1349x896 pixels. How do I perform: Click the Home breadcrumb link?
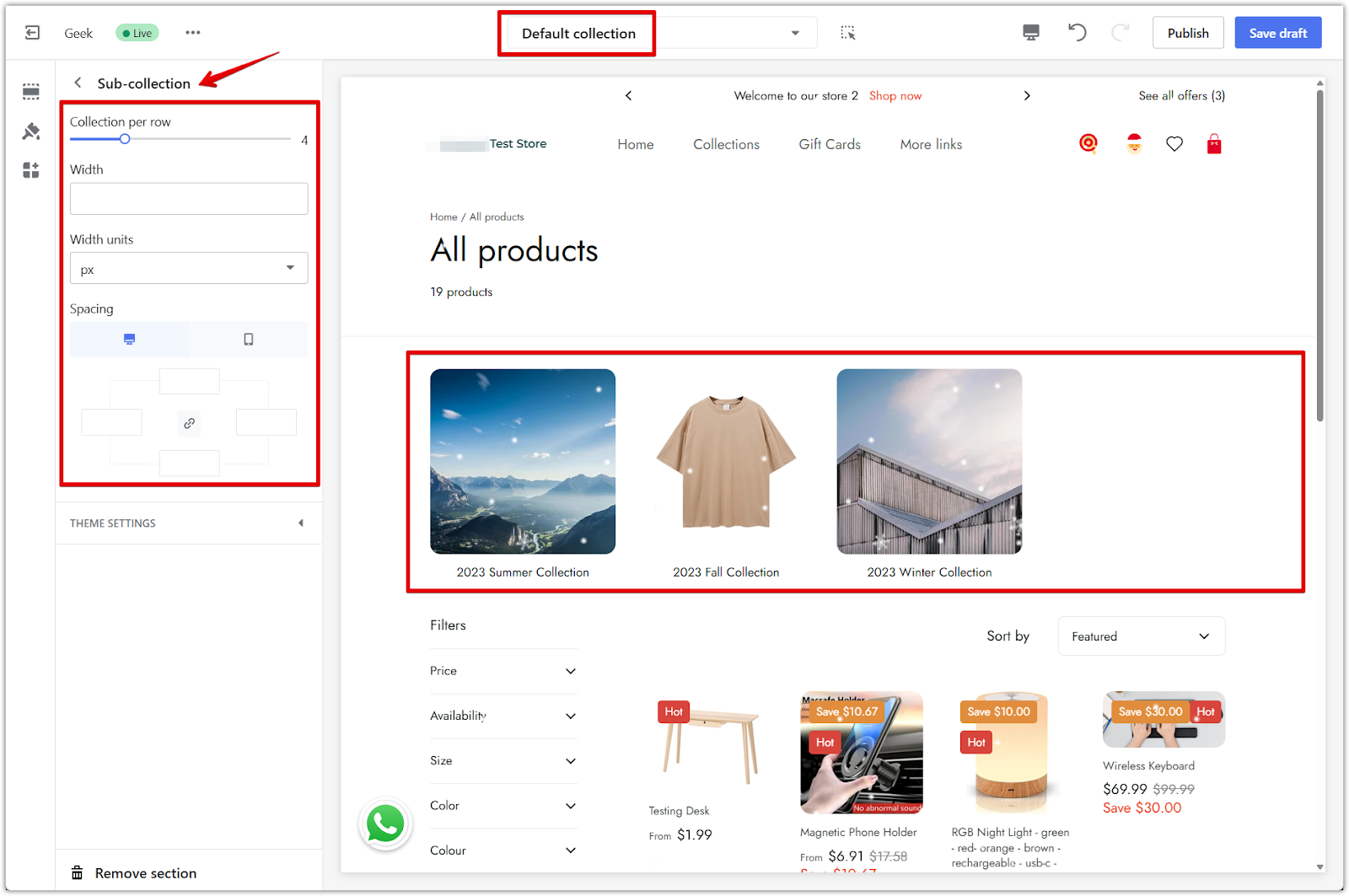[443, 217]
